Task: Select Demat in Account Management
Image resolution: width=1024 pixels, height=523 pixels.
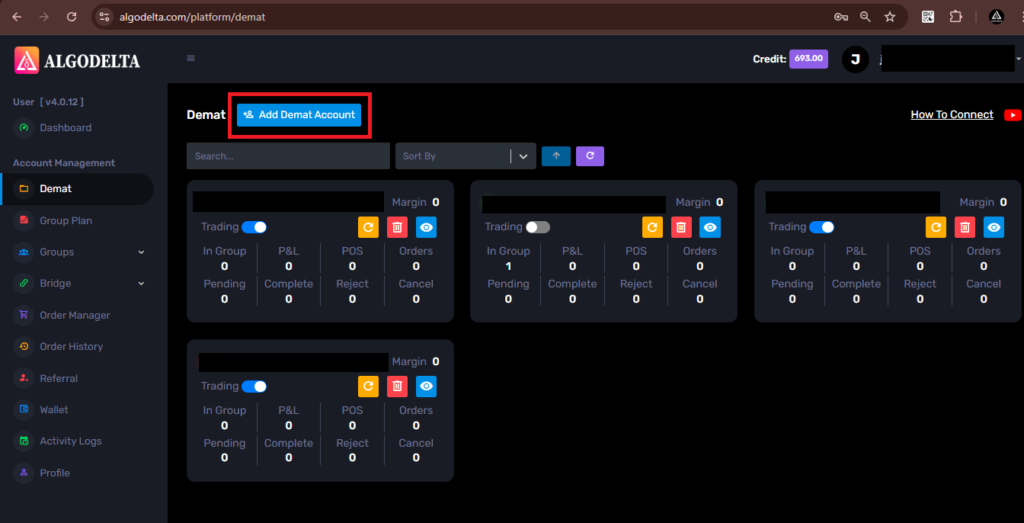Action: click(x=78, y=189)
